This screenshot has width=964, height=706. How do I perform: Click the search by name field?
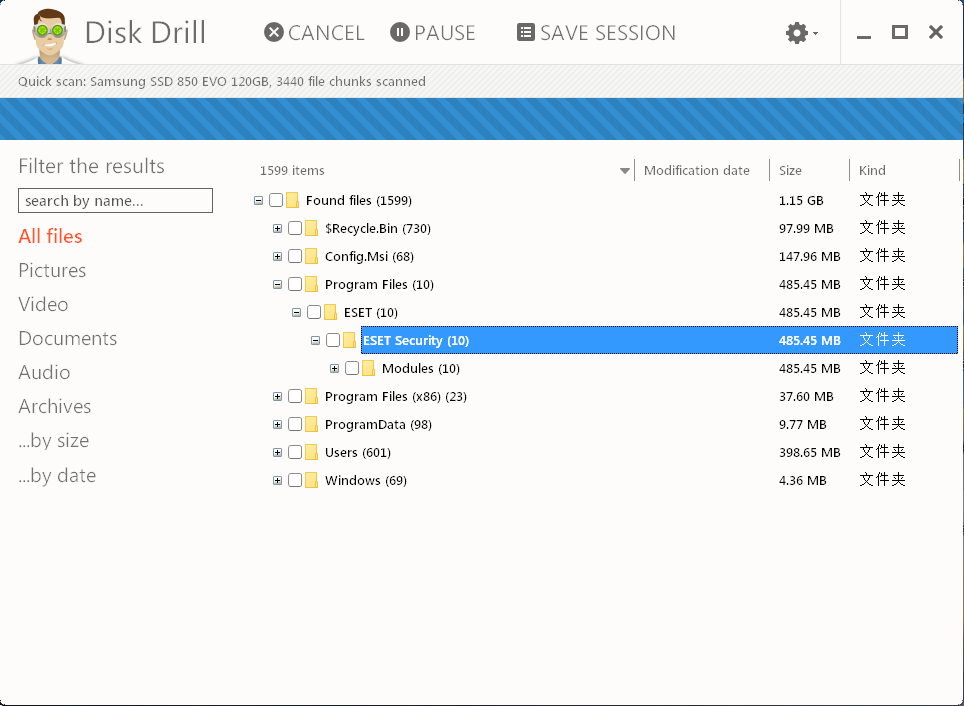pos(116,200)
